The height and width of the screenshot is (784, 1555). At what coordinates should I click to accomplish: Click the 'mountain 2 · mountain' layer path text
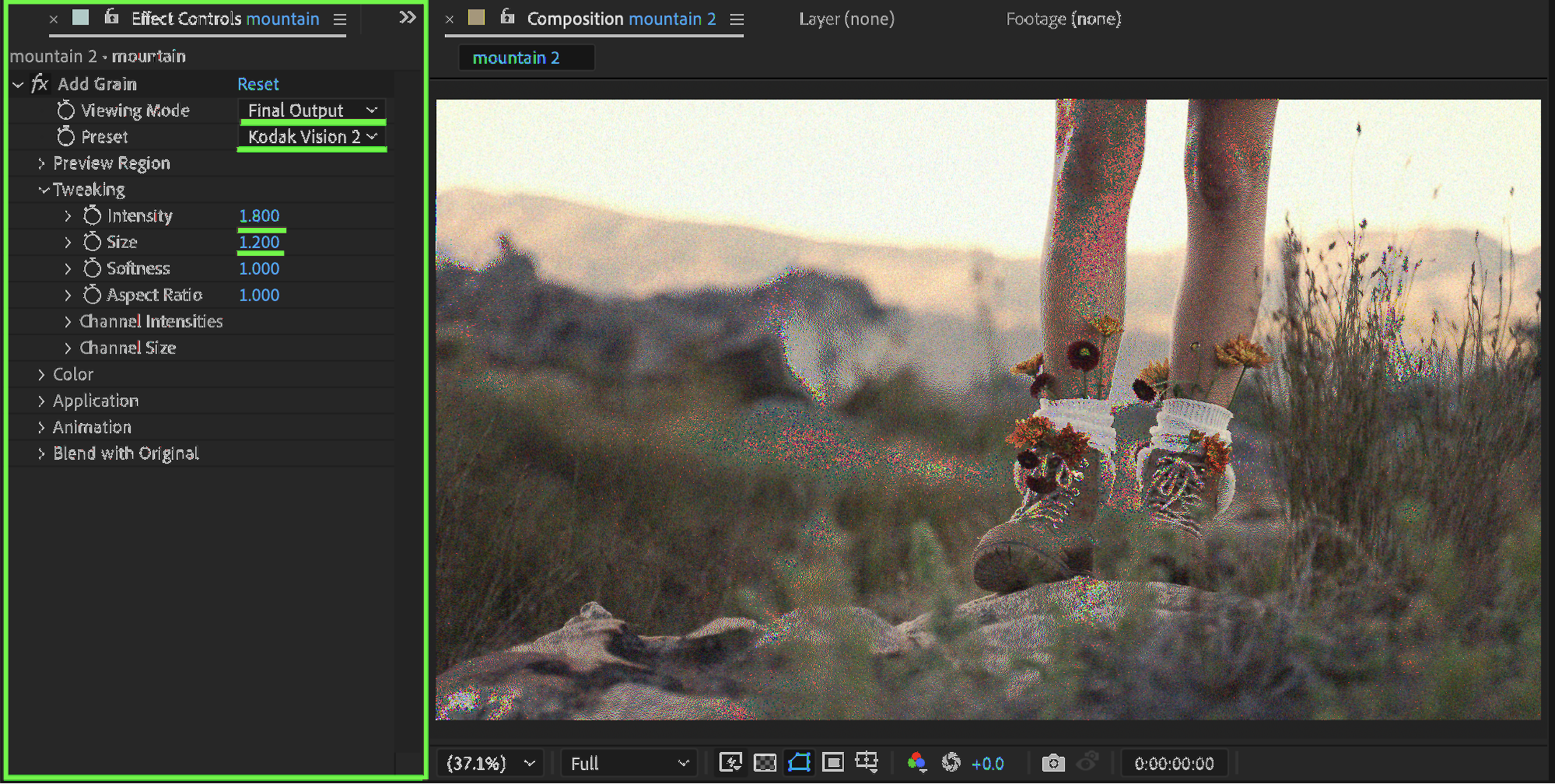[x=98, y=56]
